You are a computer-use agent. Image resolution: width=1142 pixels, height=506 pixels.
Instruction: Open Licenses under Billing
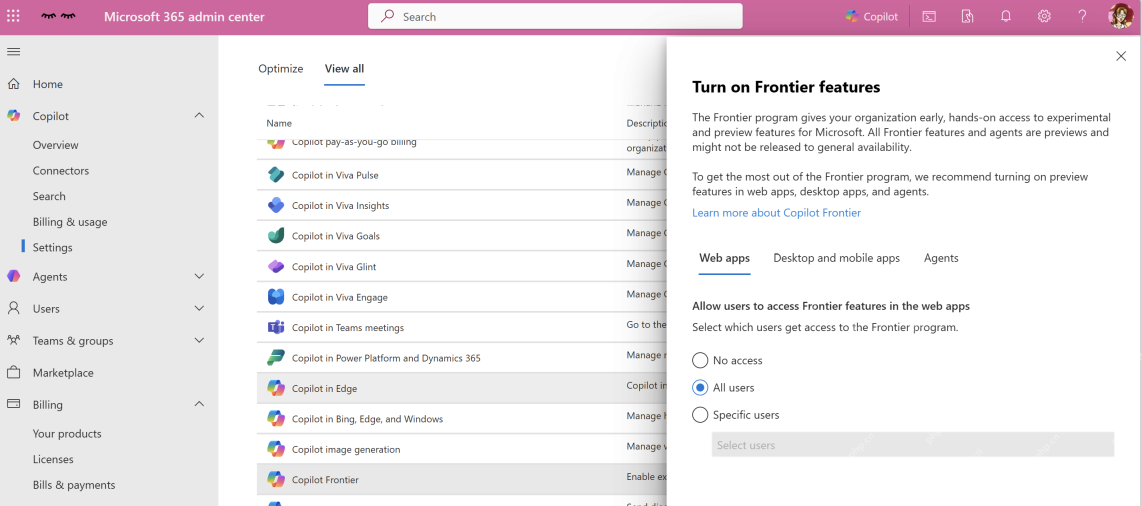pyautogui.click(x=53, y=459)
